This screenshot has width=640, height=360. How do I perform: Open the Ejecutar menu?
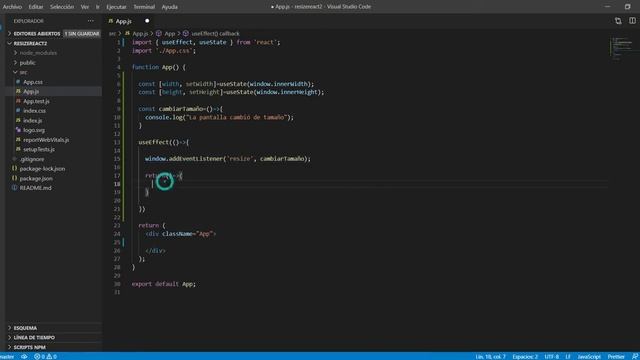point(116,7)
